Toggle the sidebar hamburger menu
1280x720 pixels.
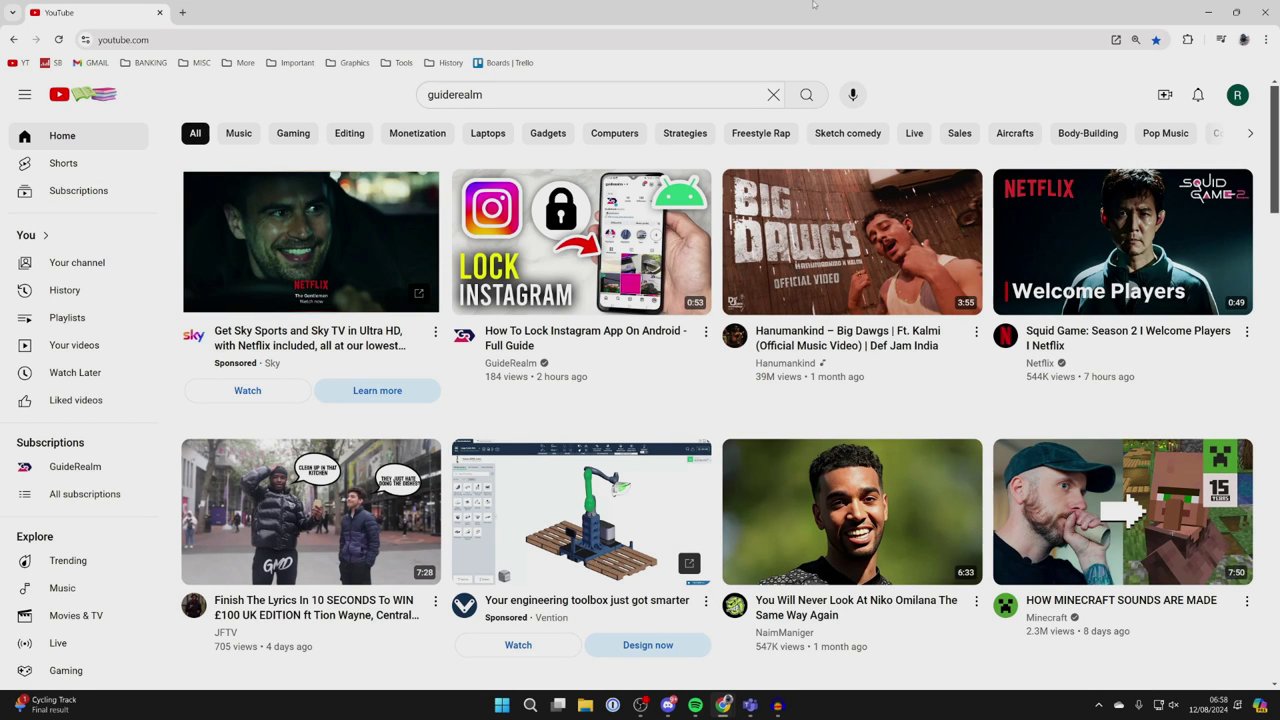25,94
